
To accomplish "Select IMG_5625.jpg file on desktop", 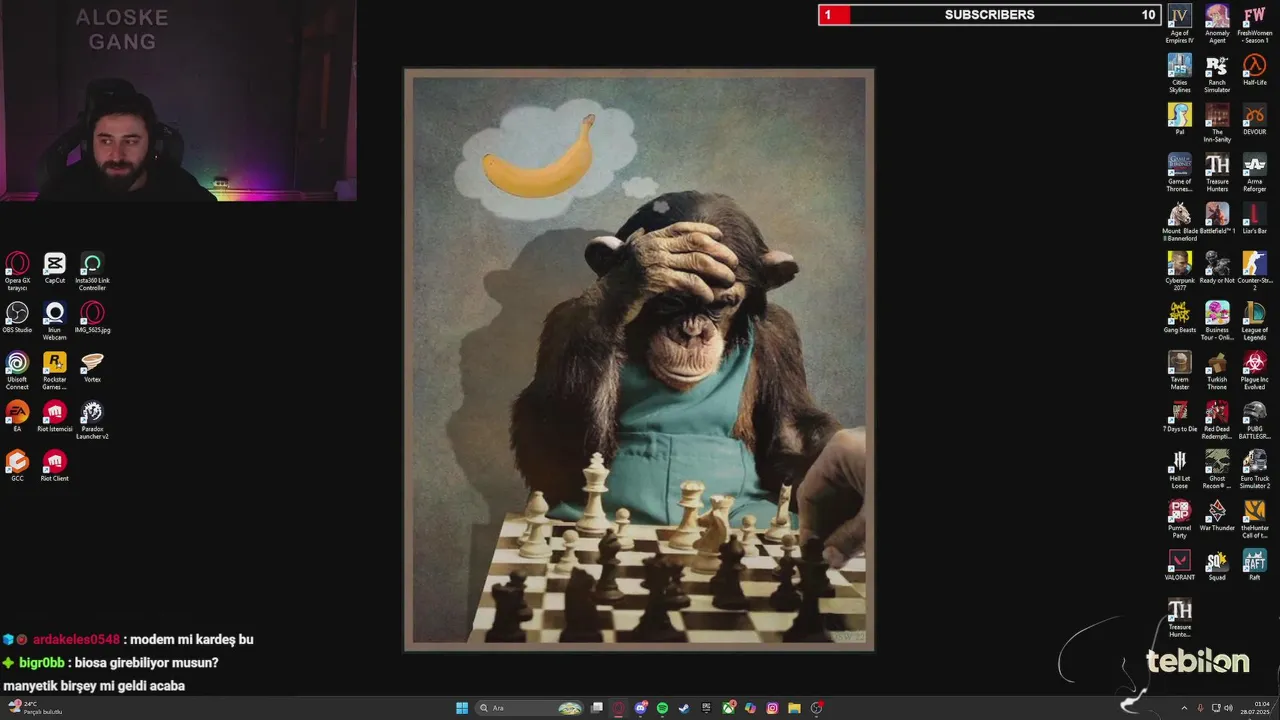I will [92, 317].
